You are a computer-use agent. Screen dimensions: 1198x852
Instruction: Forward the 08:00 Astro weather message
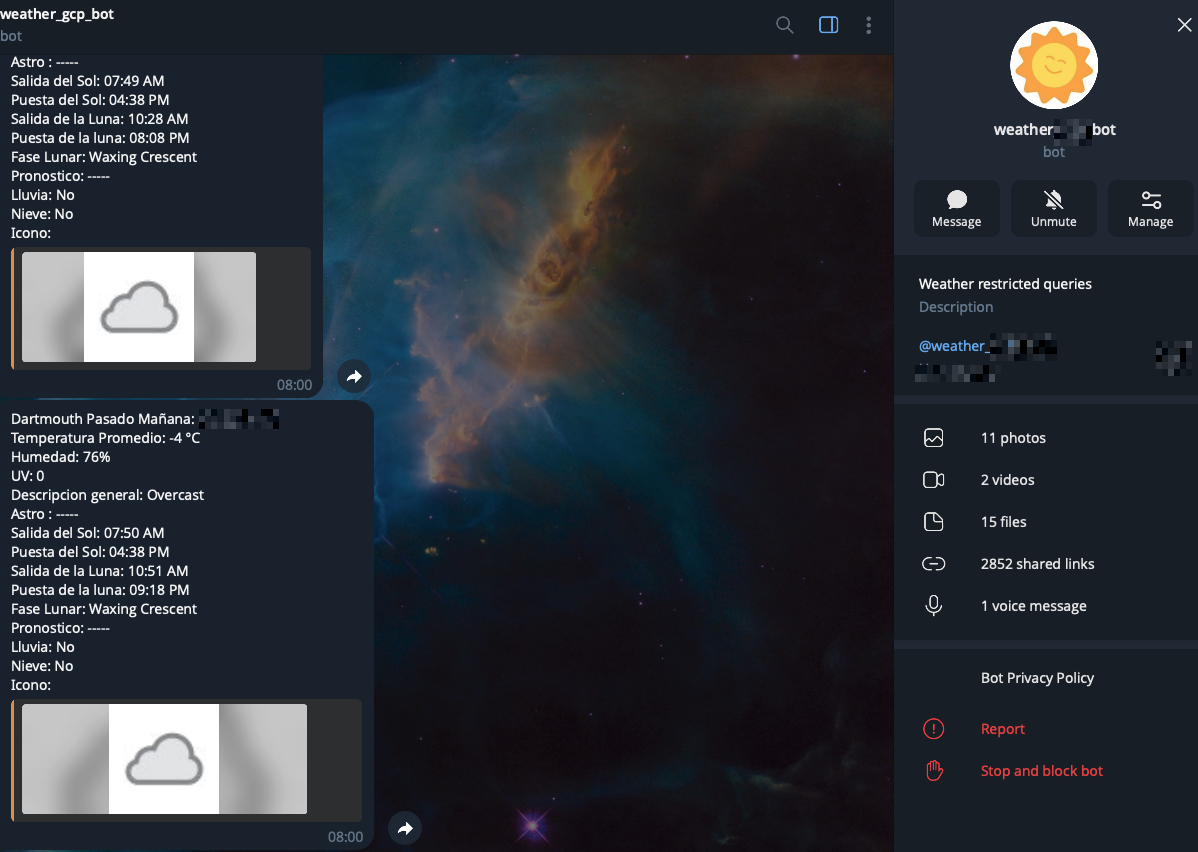click(x=353, y=375)
